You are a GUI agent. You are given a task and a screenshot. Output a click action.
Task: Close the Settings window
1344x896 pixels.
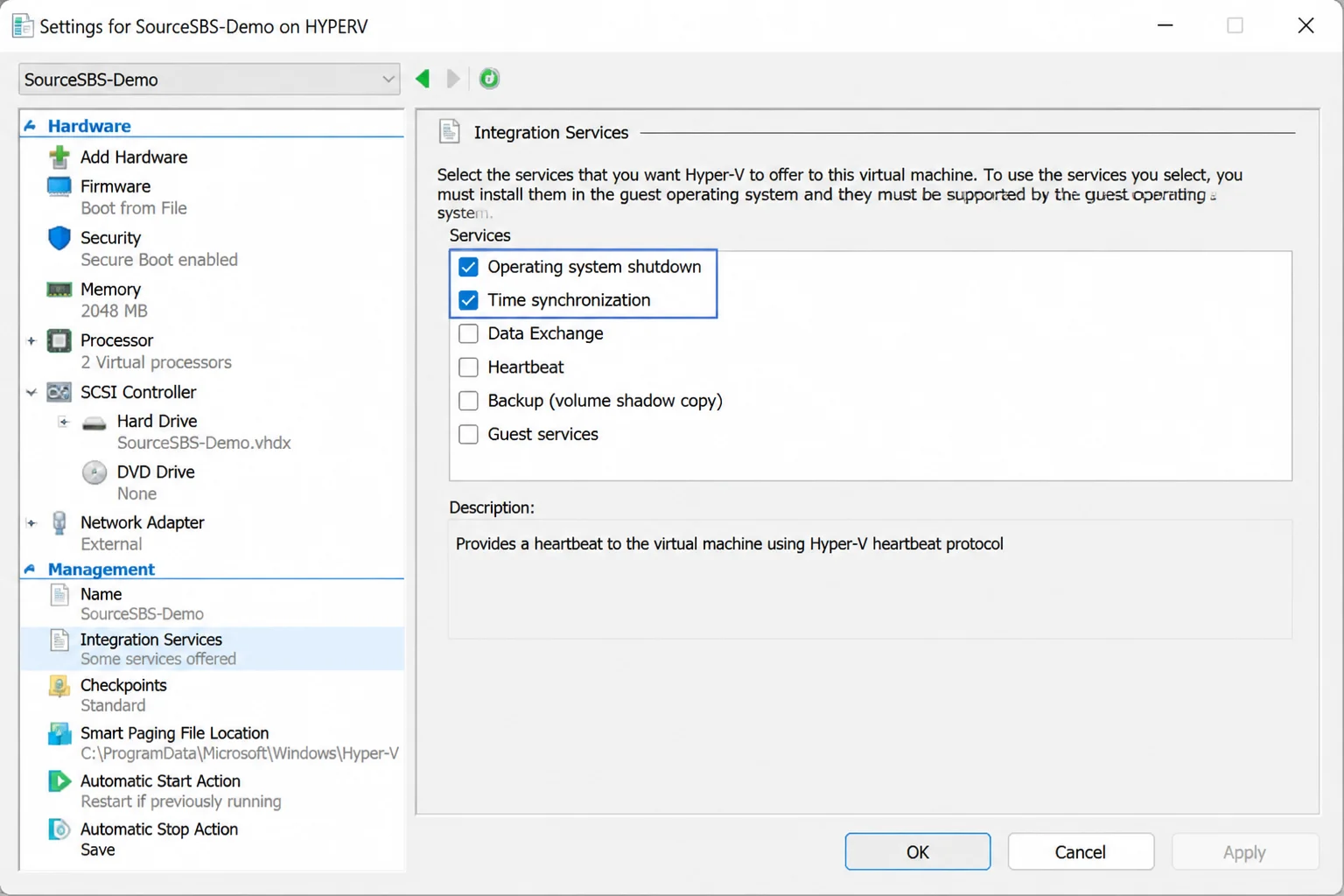pyautogui.click(x=1305, y=25)
